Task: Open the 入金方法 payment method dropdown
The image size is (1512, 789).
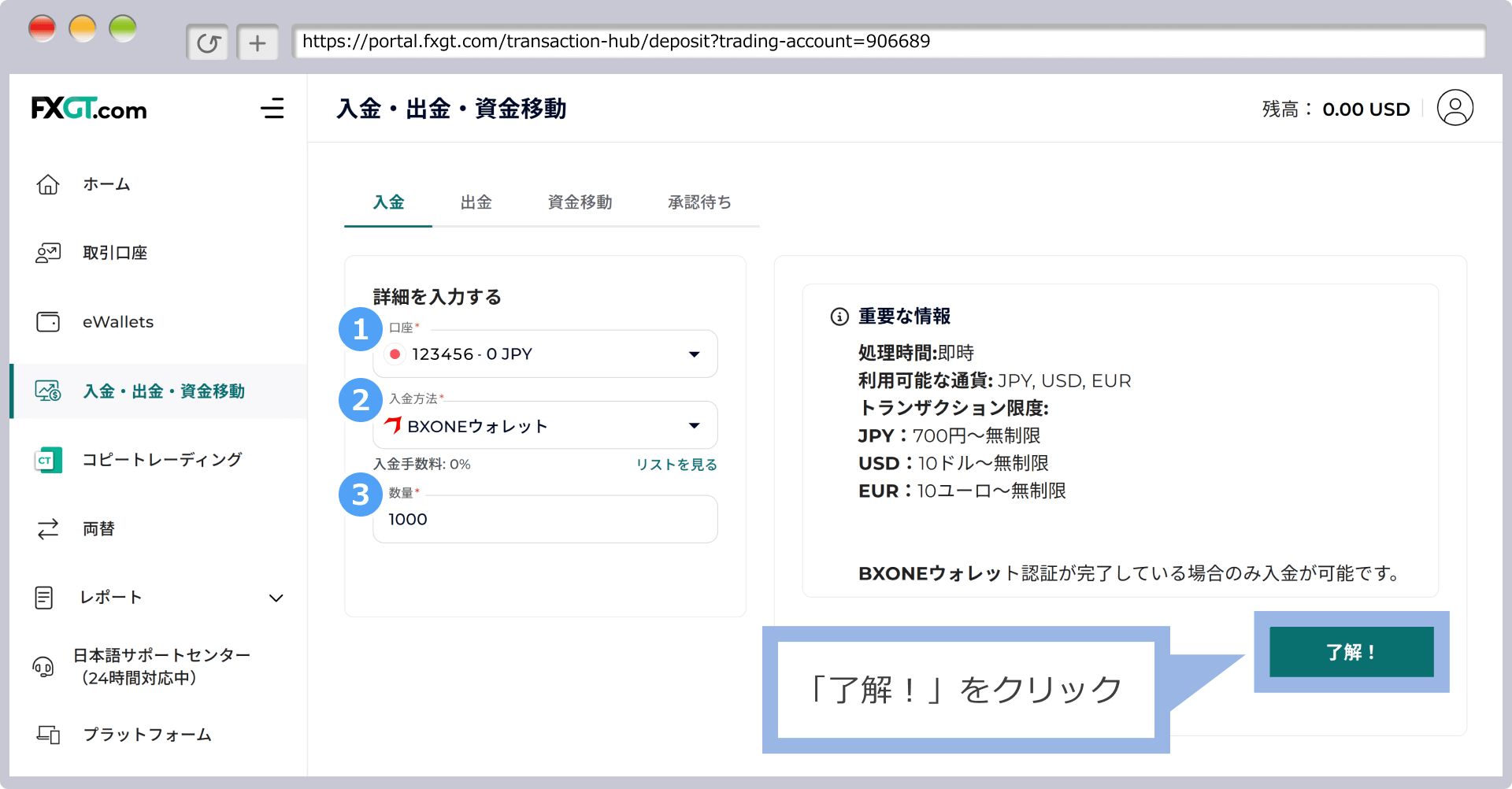Action: (x=694, y=425)
